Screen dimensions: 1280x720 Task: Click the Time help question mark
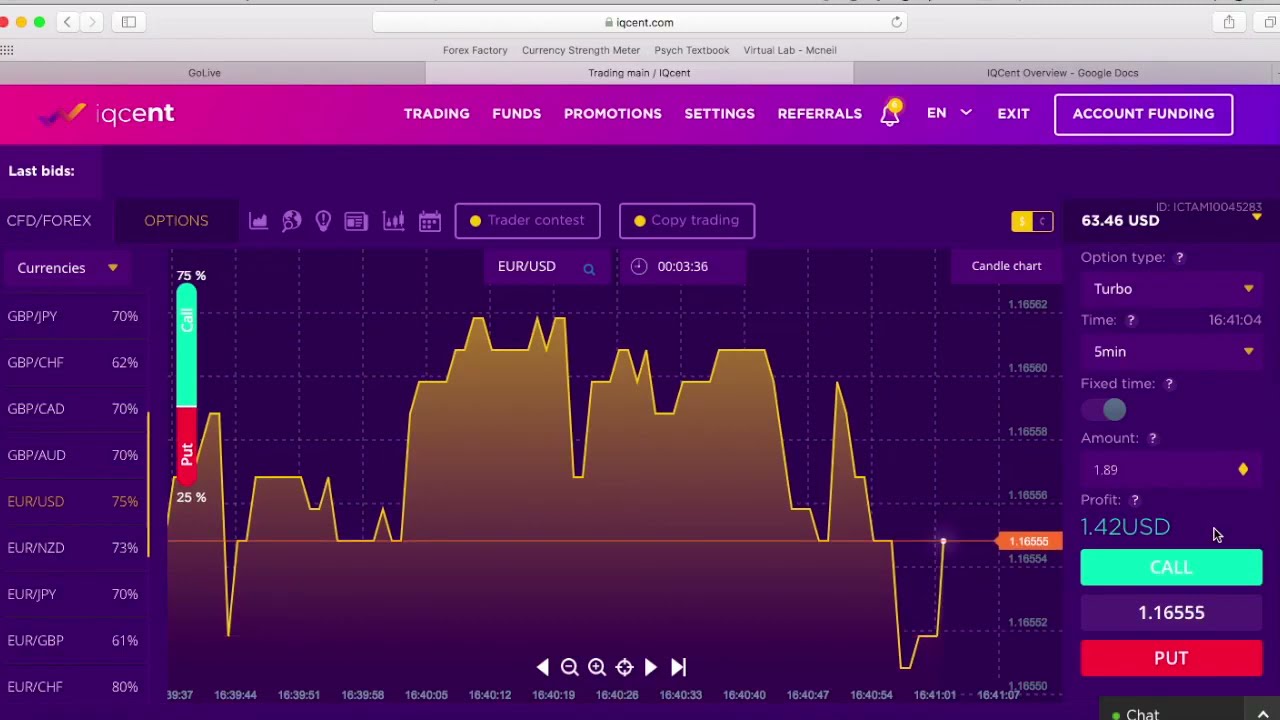1131,320
